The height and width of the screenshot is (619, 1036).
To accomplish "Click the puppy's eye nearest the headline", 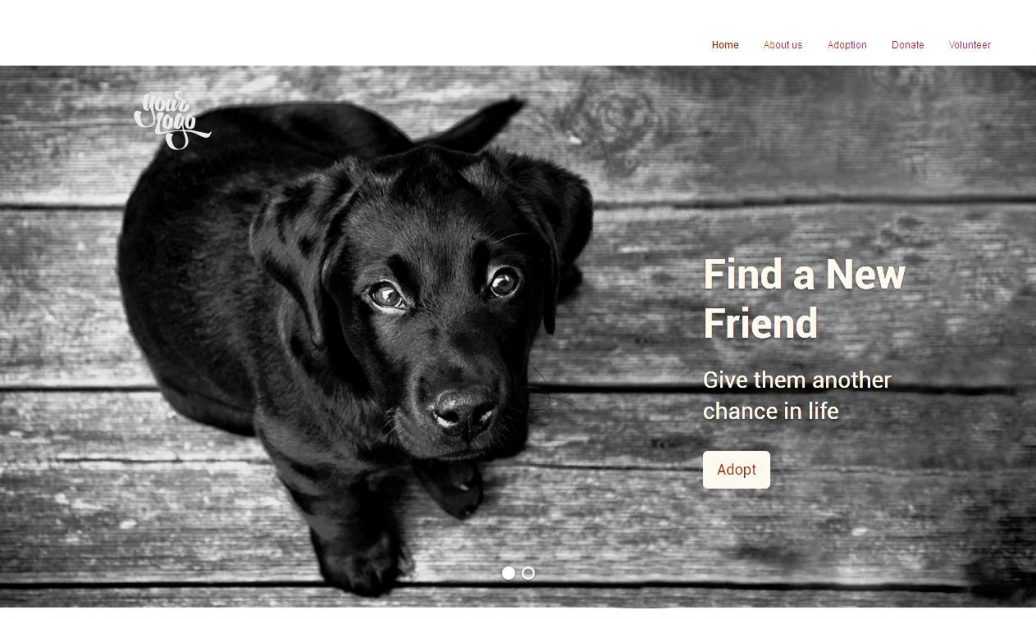I will pos(504,282).
